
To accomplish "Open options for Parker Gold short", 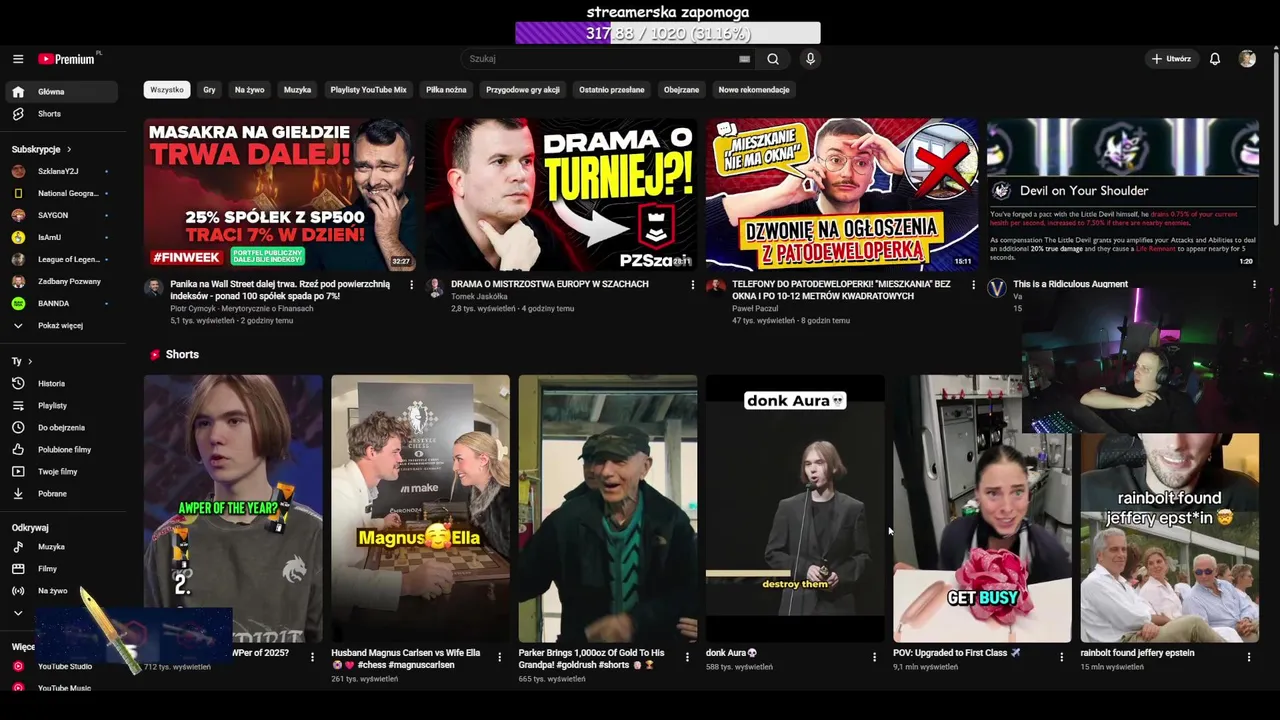I will [x=686, y=657].
